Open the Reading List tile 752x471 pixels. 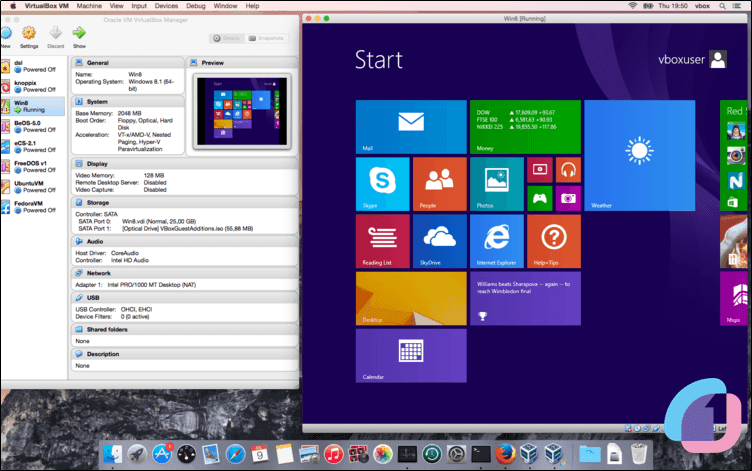[383, 241]
